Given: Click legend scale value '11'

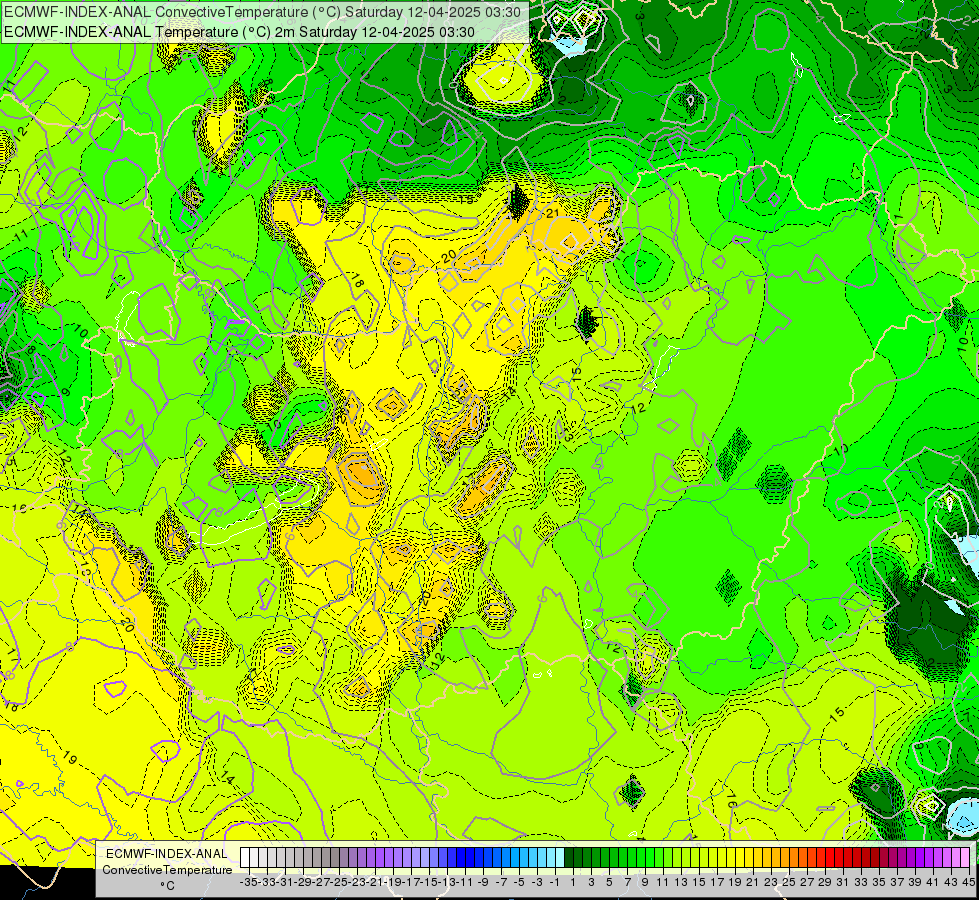Looking at the screenshot, I should tap(663, 882).
